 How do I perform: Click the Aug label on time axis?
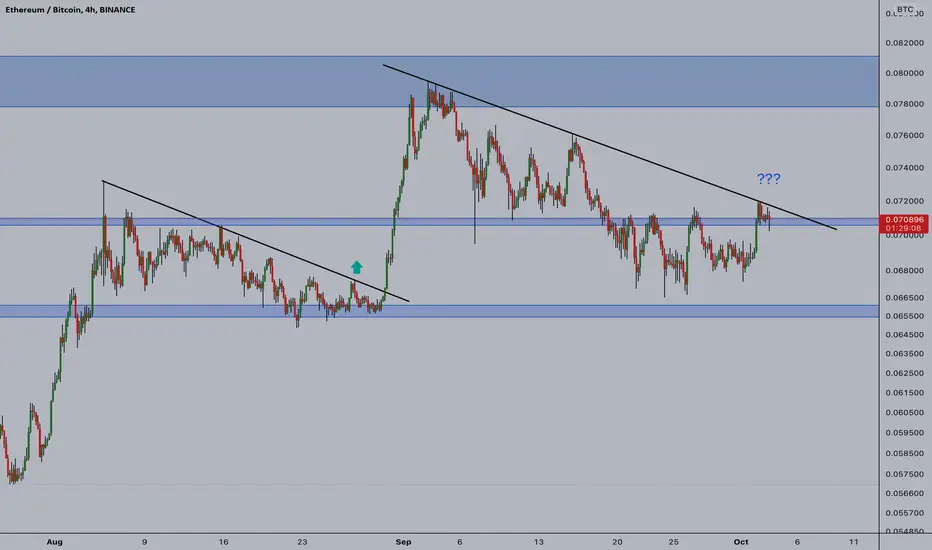54,542
